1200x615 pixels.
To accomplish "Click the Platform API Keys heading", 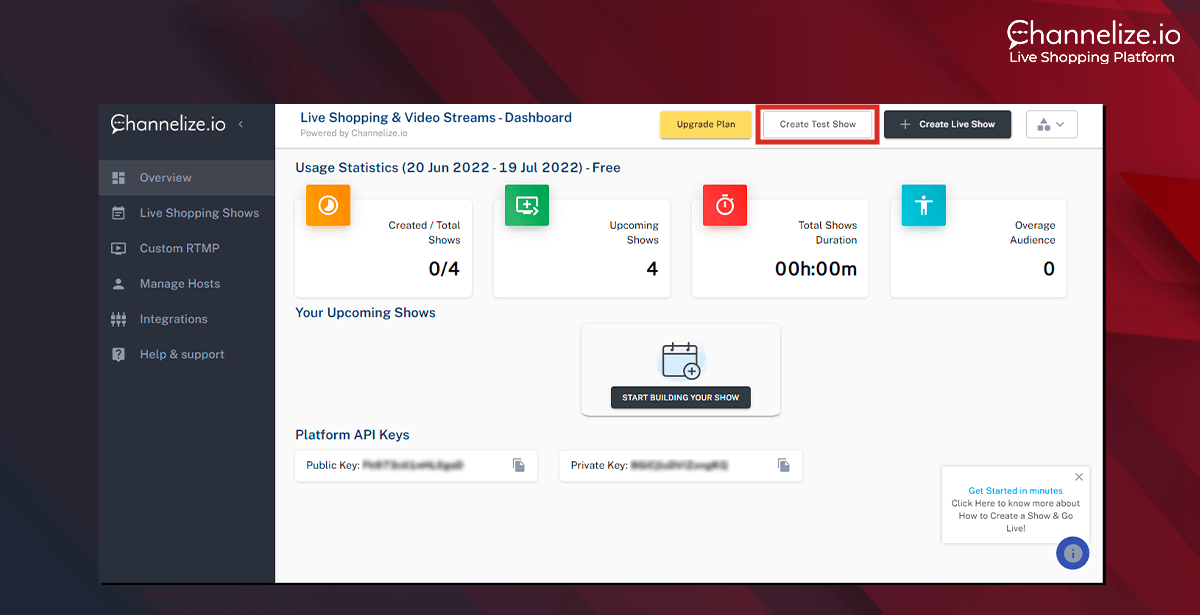I will click(x=352, y=435).
